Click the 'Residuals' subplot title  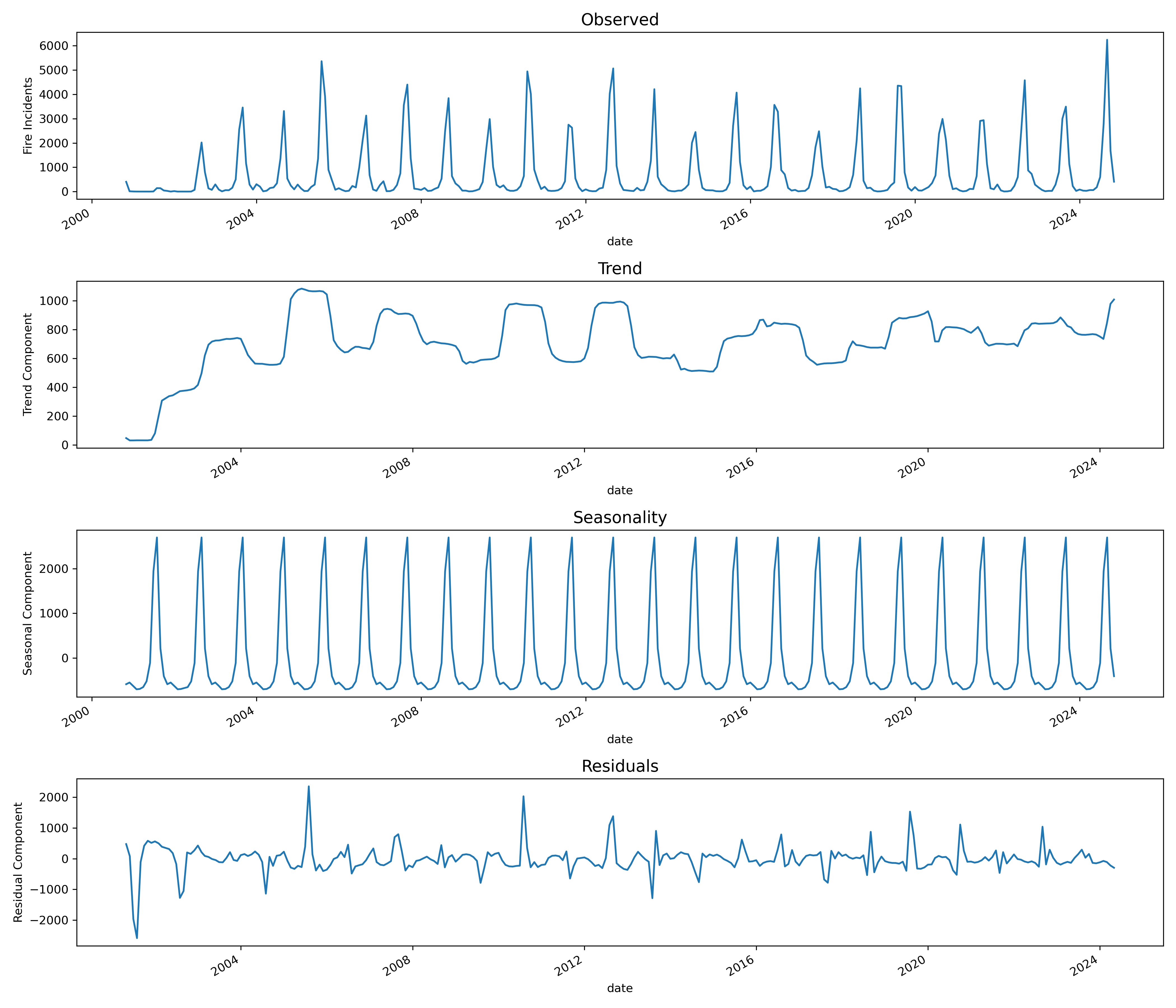(620, 766)
